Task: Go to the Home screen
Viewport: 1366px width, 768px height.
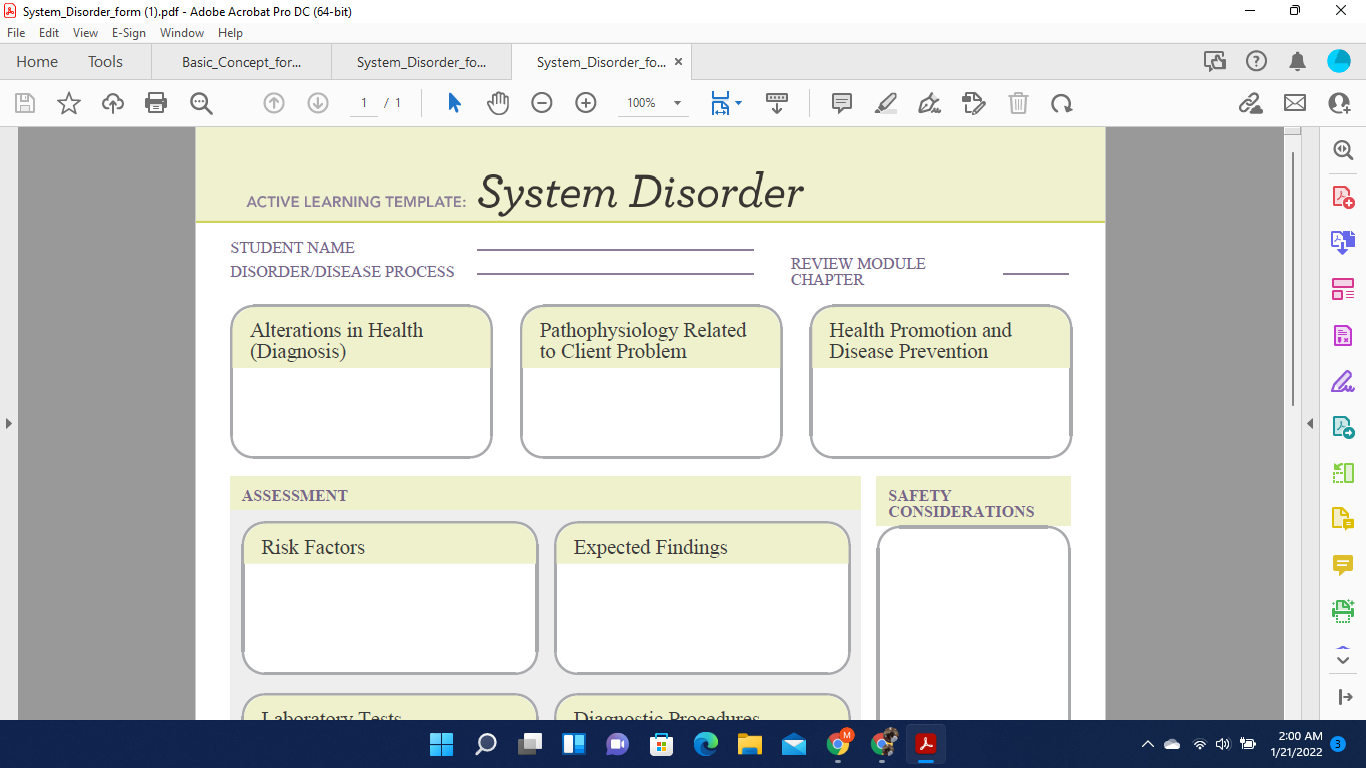Action: click(x=37, y=61)
